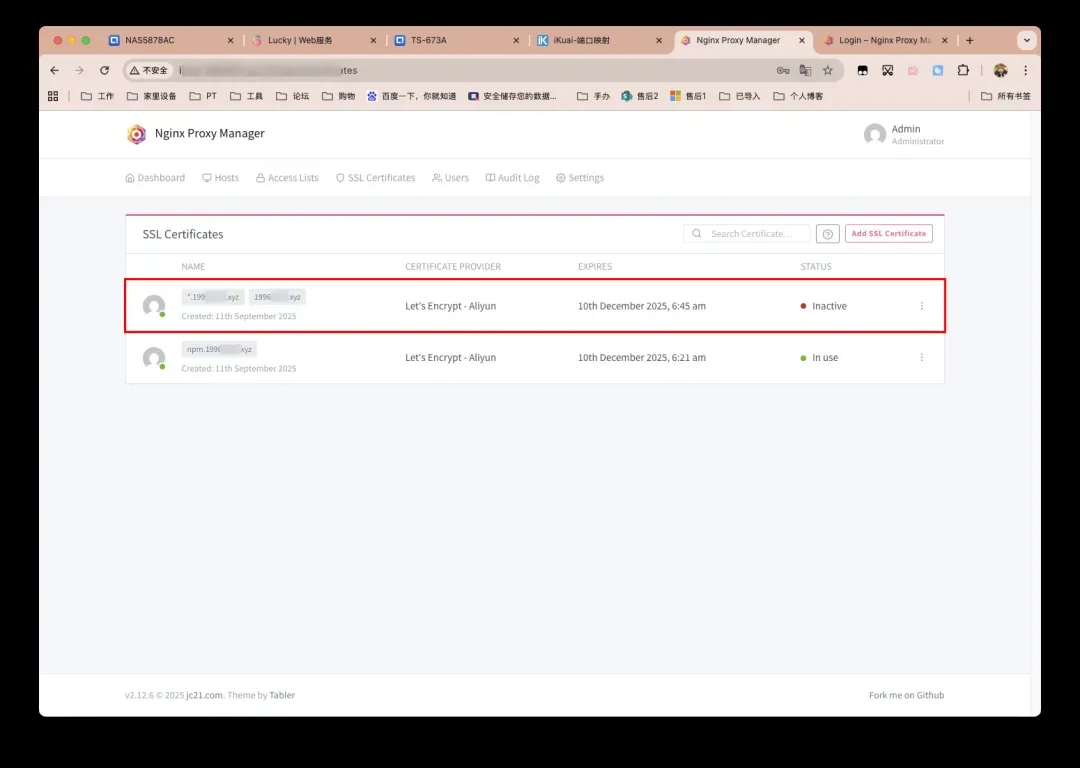Viewport: 1080px width, 768px height.
Task: Bookmark this page with the star icon
Action: (827, 71)
